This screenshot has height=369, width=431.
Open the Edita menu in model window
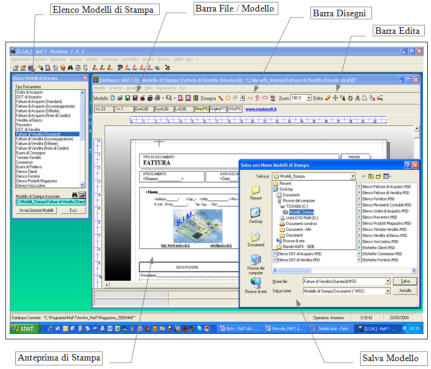[149, 88]
